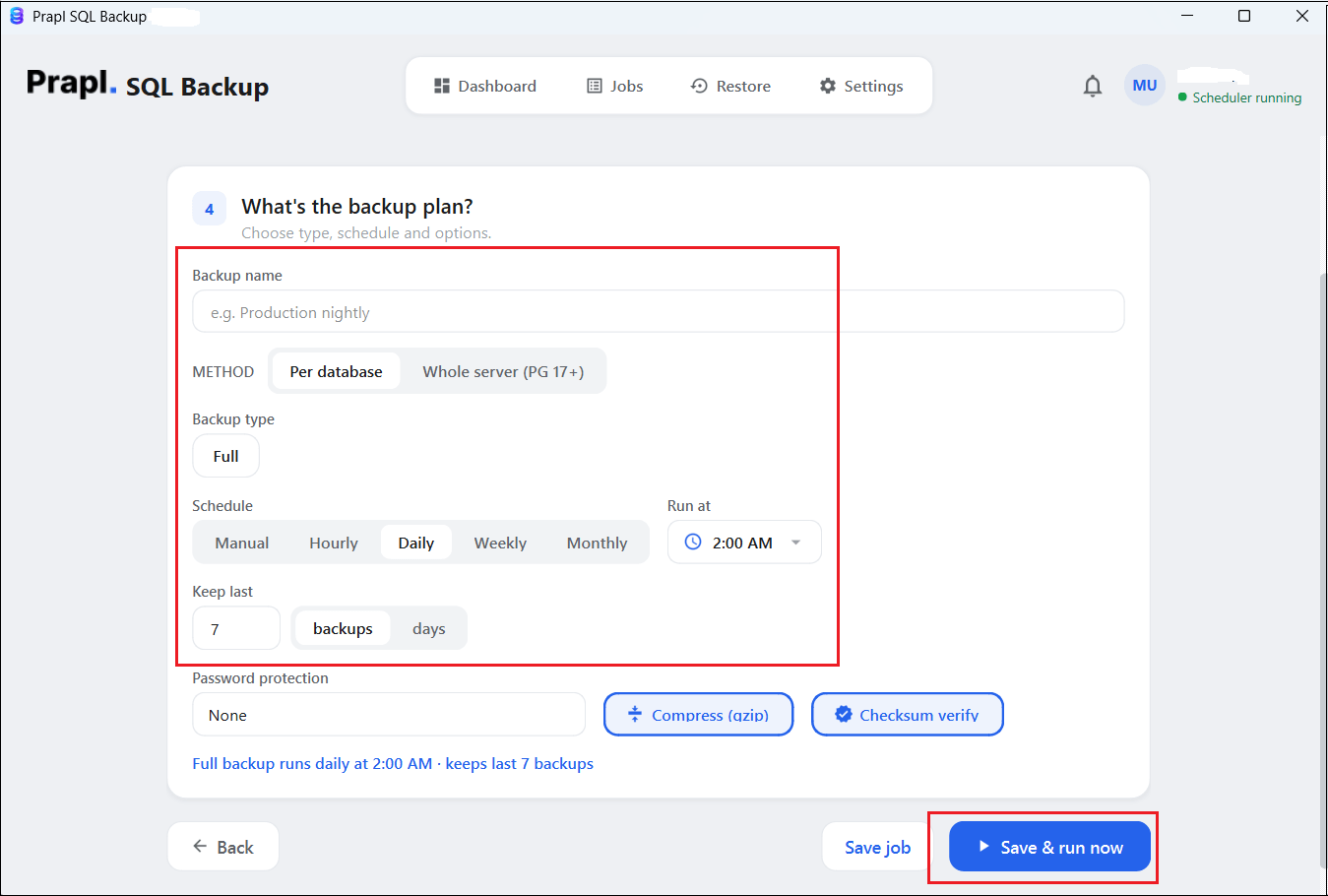Set schedule to Manual
Image resolution: width=1328 pixels, height=896 pixels.
pyautogui.click(x=242, y=544)
